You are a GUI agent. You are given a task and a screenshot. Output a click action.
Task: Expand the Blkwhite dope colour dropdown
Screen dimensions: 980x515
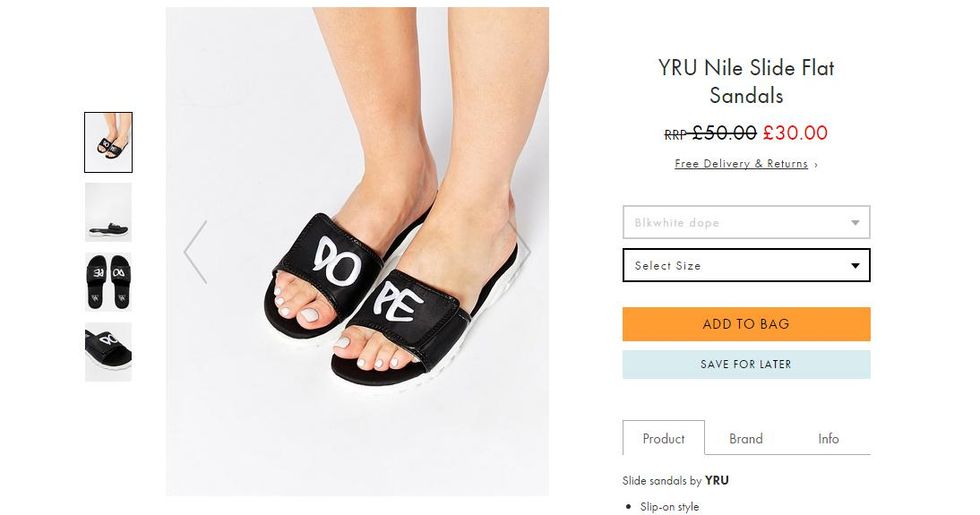[x=746, y=222]
